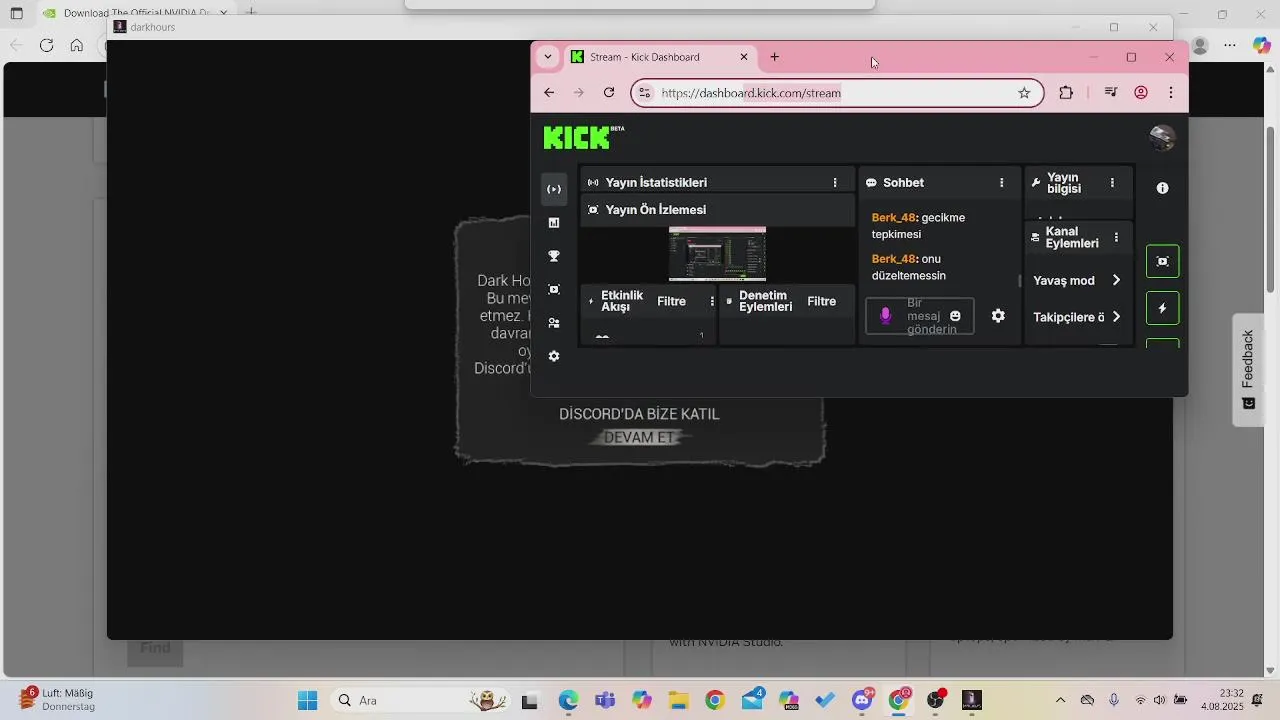This screenshot has width=1280, height=720.
Task: Open the Chrome profile icon in toolbar
Action: point(1141,93)
